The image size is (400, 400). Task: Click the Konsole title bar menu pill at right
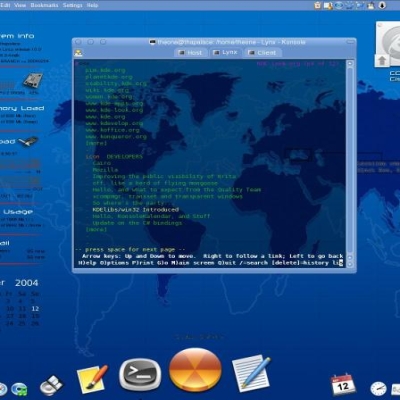[350, 42]
